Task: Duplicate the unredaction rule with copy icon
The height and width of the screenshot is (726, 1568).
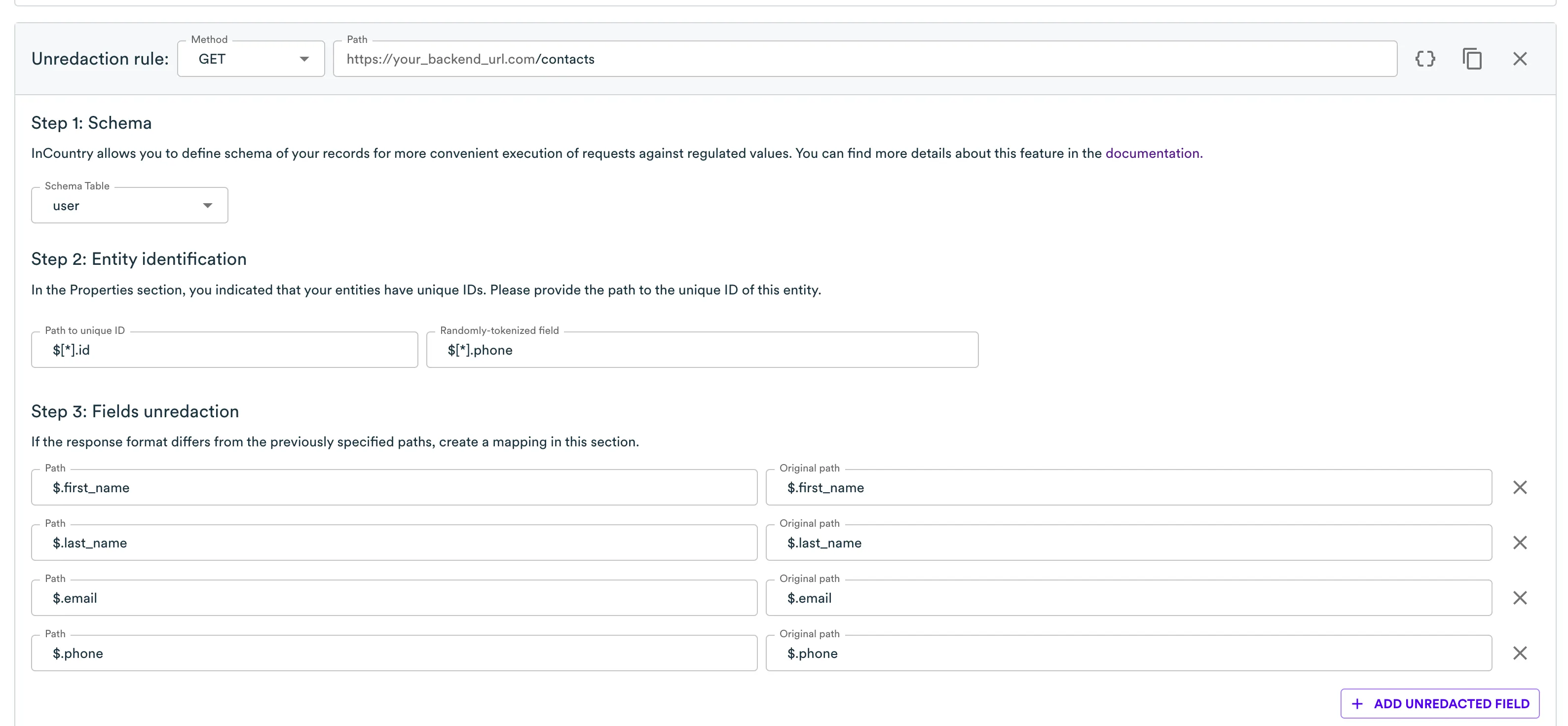Action: tap(1472, 59)
